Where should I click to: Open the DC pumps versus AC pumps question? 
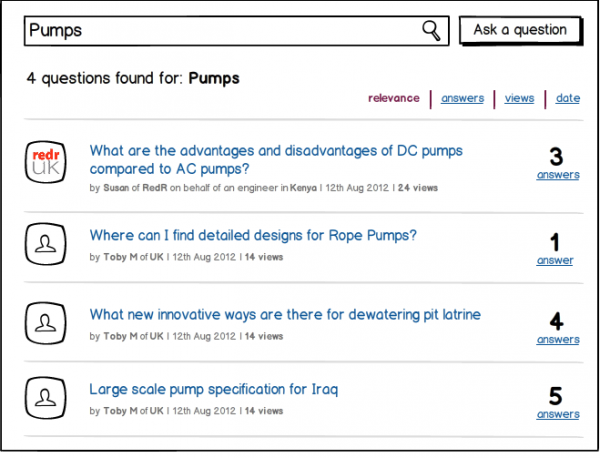276,160
